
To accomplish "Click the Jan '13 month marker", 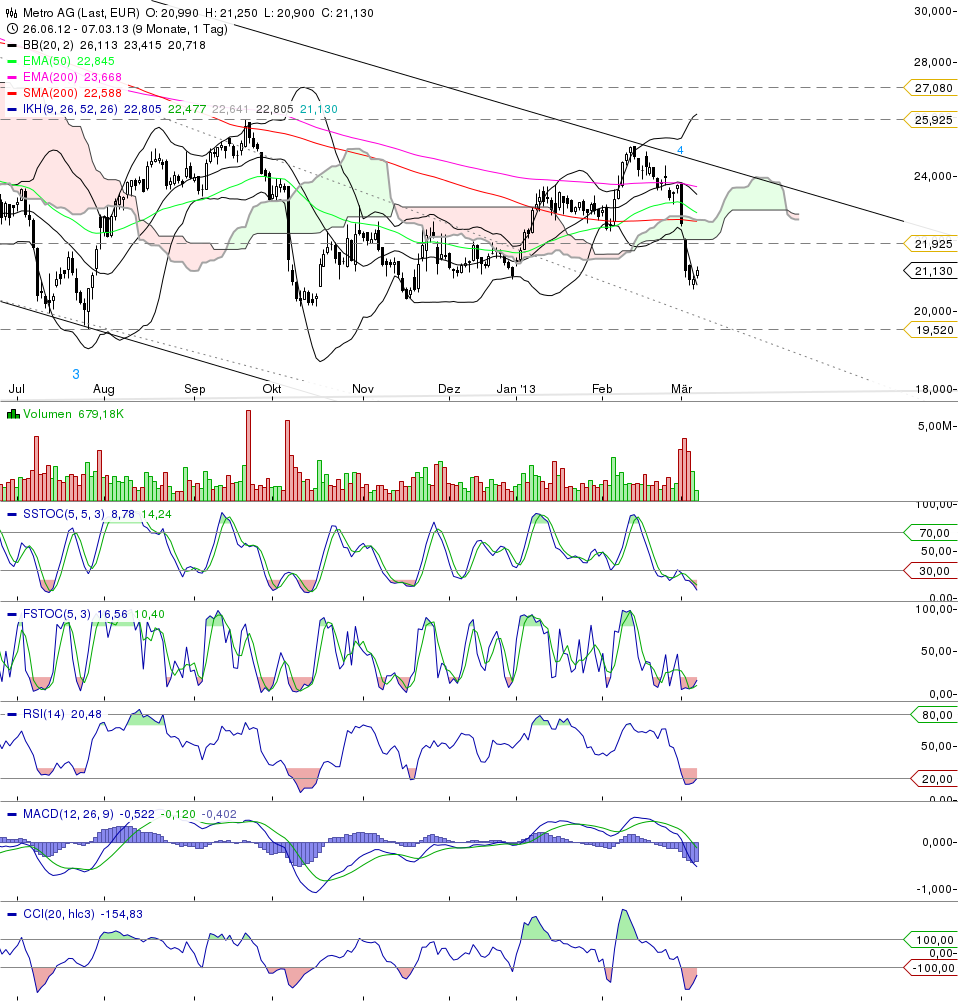I will click(516, 389).
